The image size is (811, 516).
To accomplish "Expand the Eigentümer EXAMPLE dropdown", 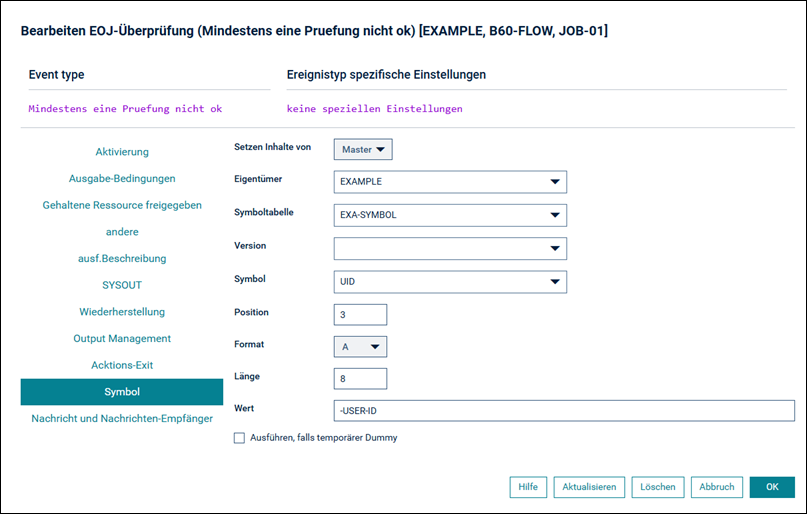I will coord(450,182).
